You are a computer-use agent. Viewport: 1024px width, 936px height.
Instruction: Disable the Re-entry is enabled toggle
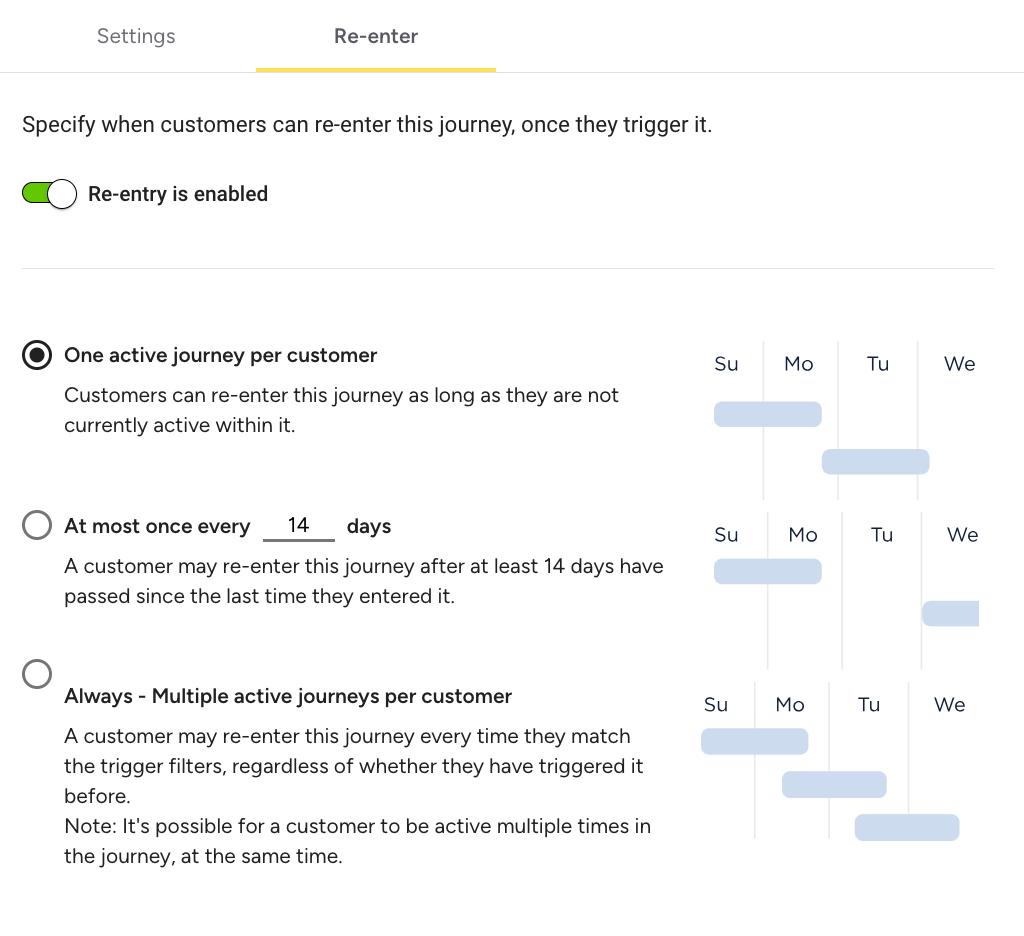coord(49,194)
